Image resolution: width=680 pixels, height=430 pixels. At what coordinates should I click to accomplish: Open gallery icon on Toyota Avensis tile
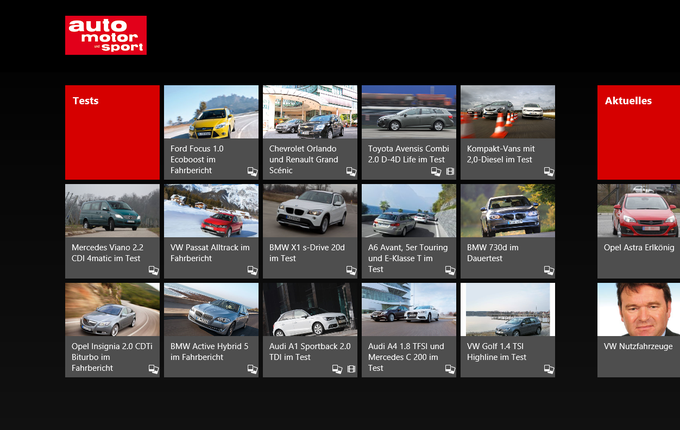[436, 172]
